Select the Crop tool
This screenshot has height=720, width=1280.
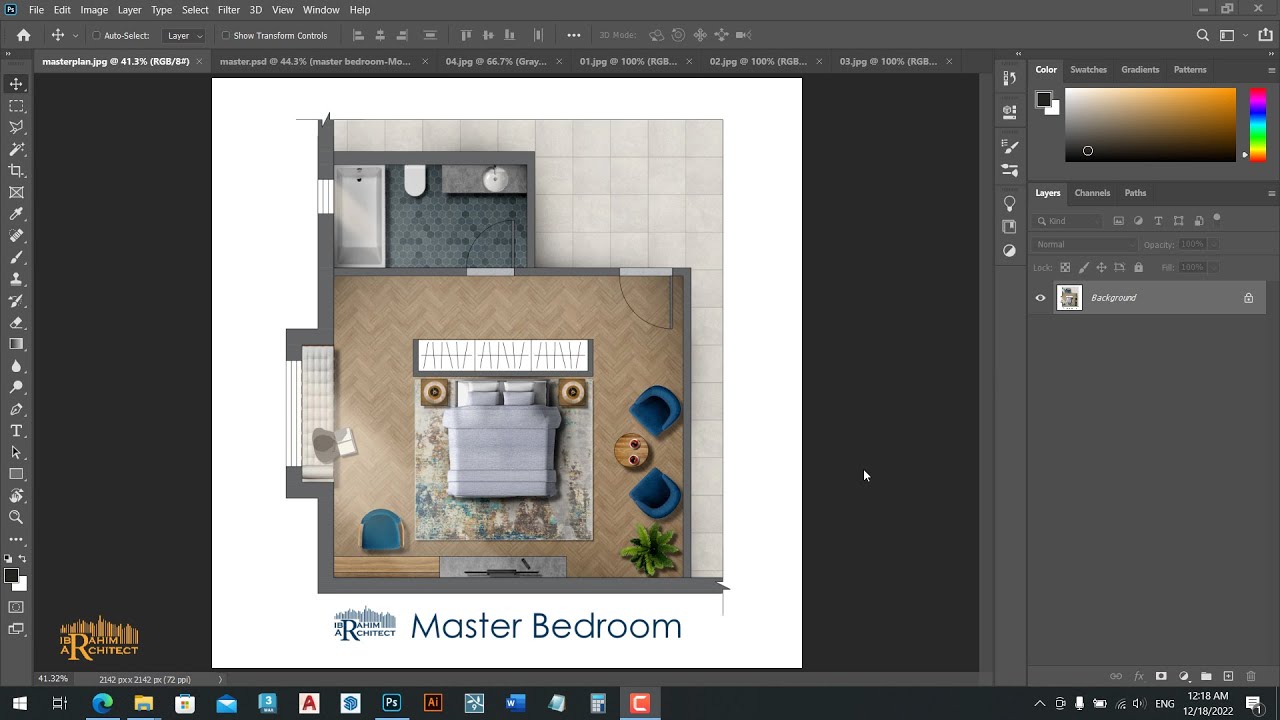pyautogui.click(x=16, y=171)
